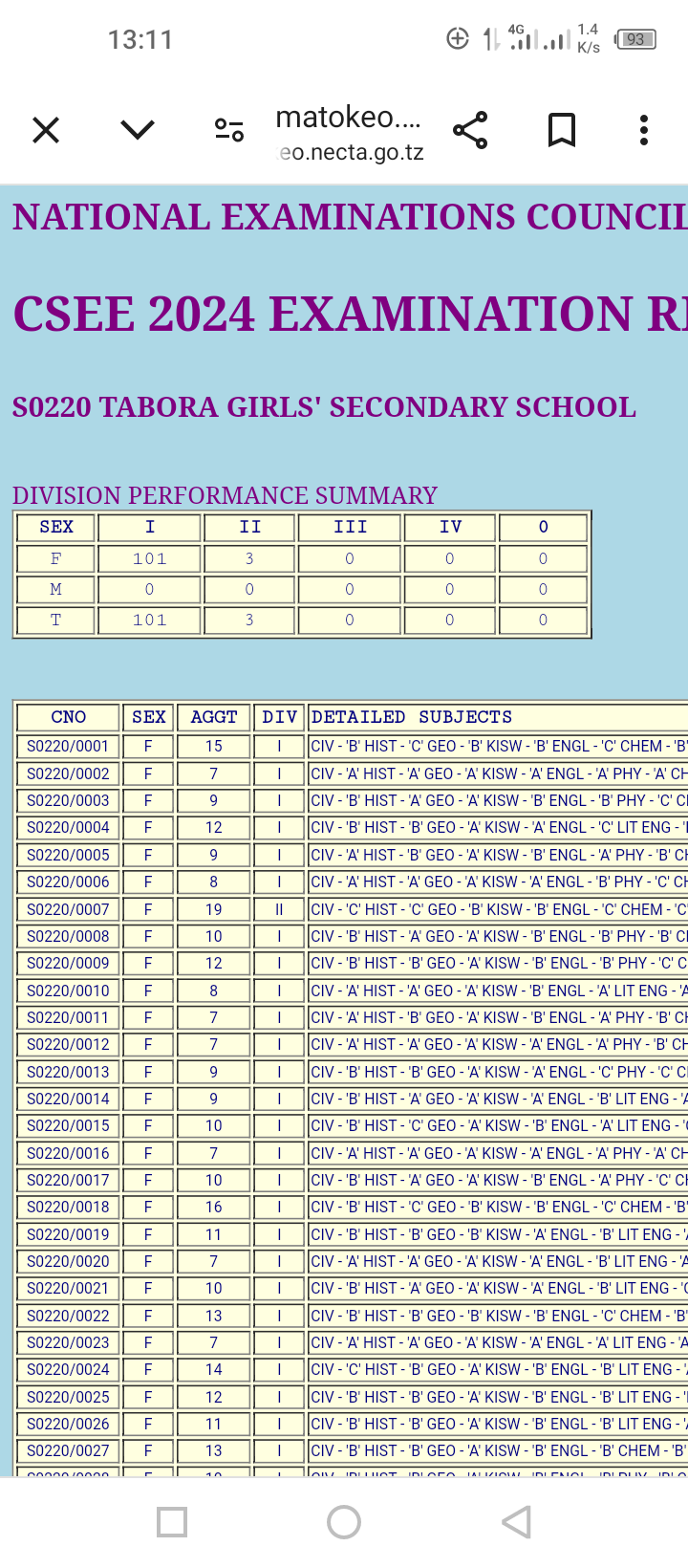Click division I cell for candidate S0220/0021
Screen dimensions: 688x1568
[280, 1288]
